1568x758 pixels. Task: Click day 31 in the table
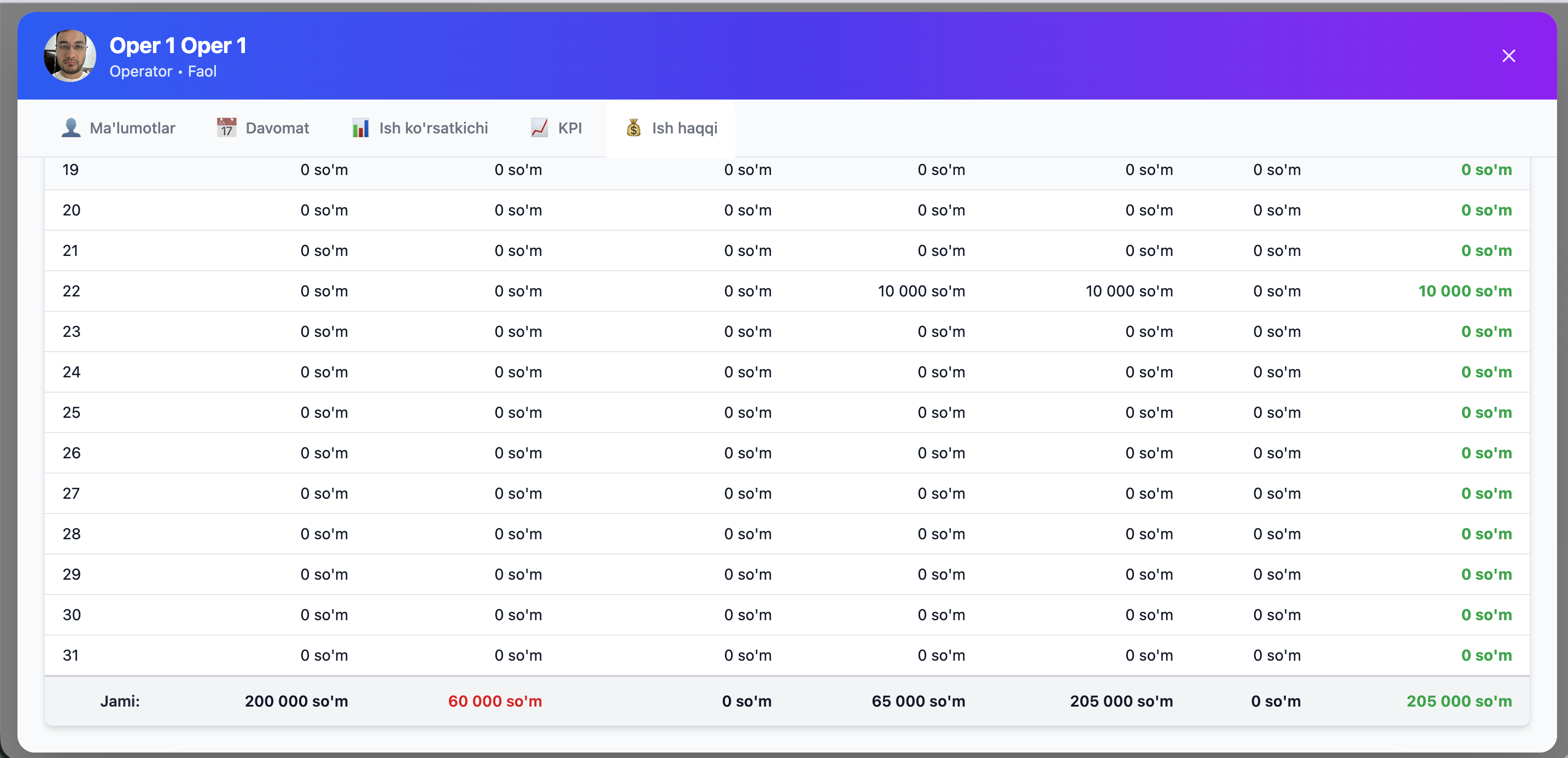point(71,655)
